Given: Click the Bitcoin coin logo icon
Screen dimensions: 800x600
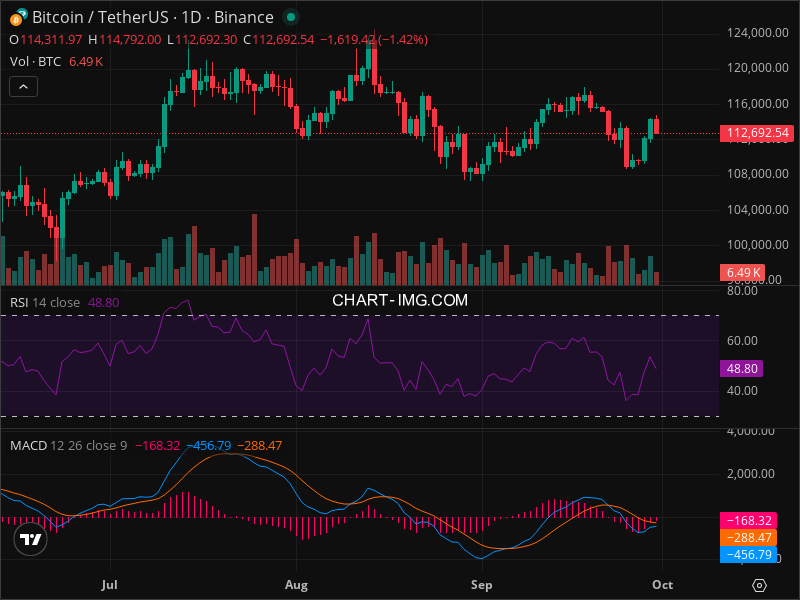Looking at the screenshot, I should [20, 17].
